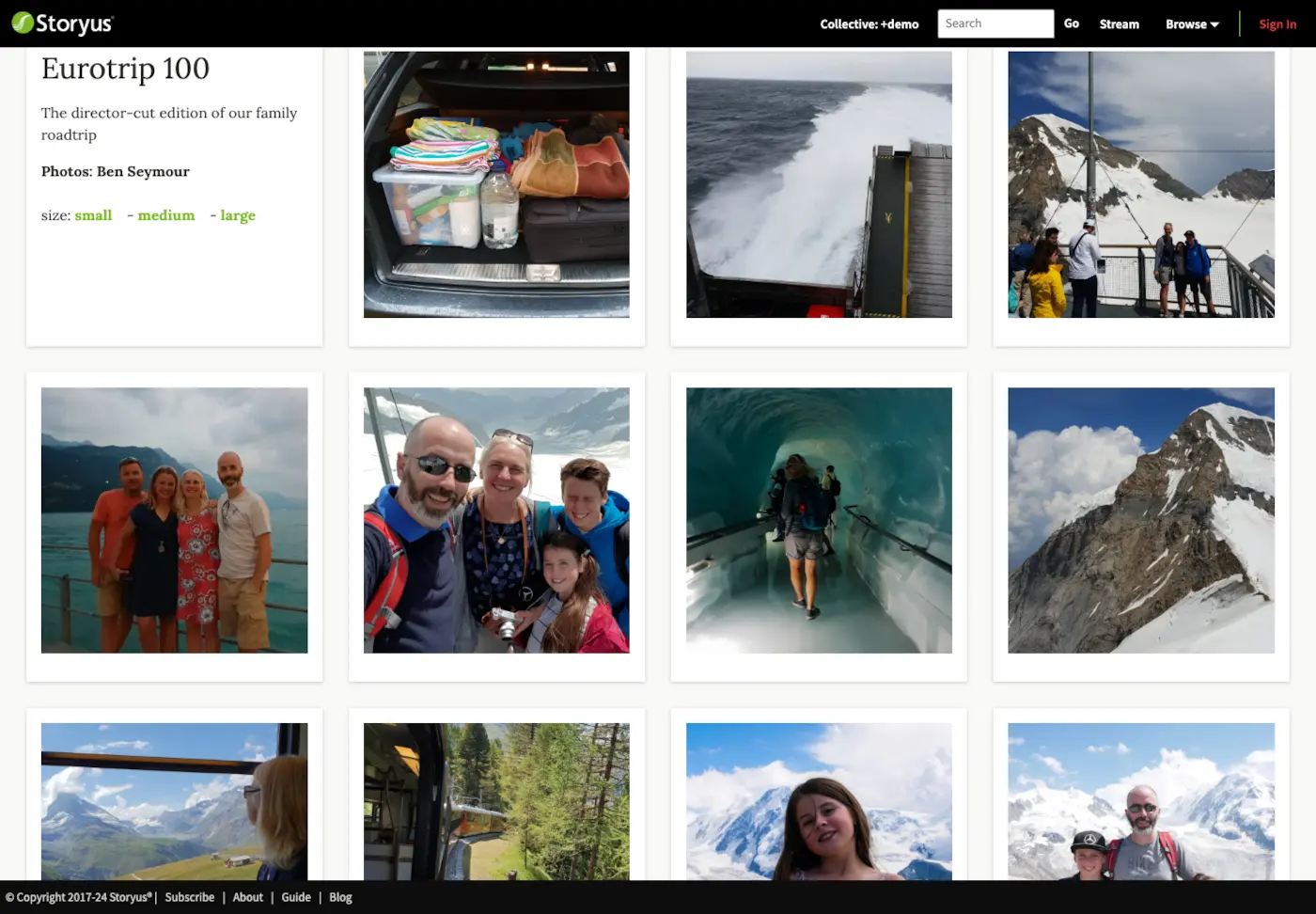Click the Copyright 2017-24 Storyus text
Image resolution: width=1316 pixels, height=914 pixels.
tap(79, 897)
